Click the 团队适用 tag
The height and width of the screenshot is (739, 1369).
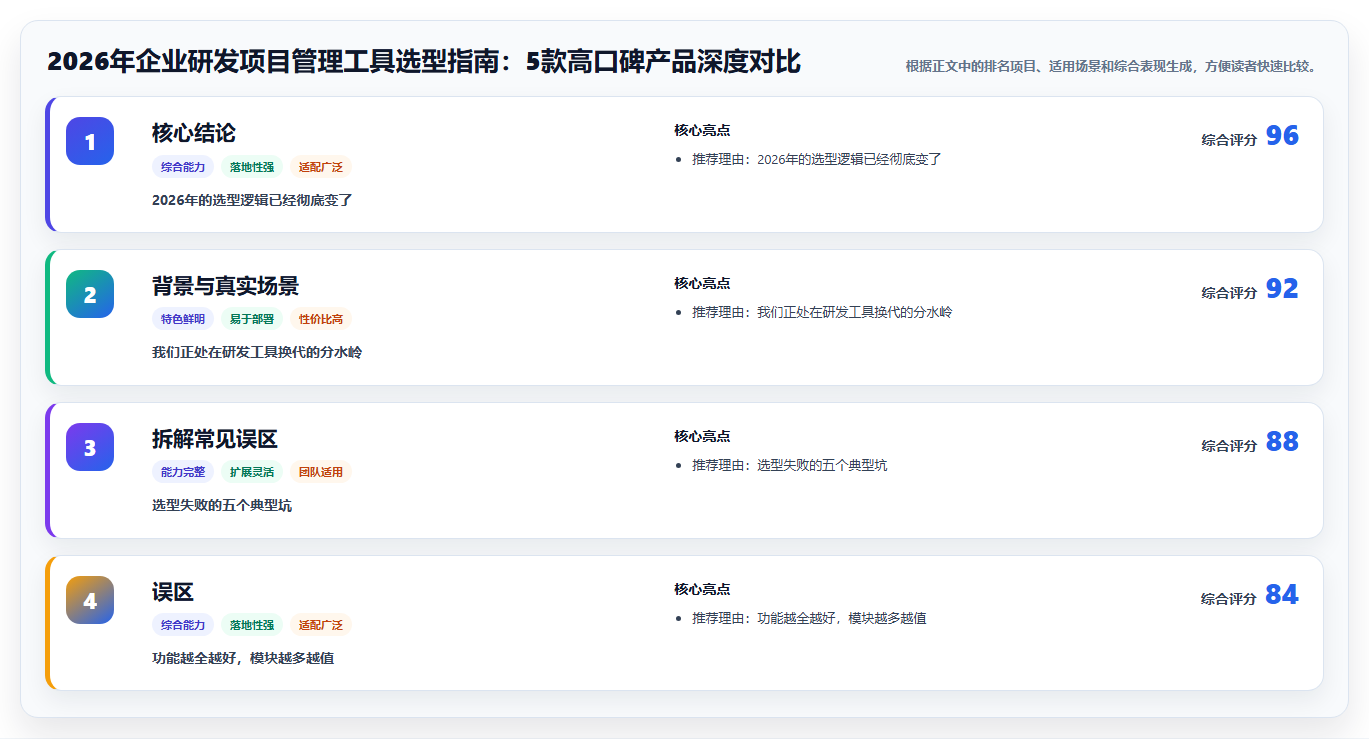pyautogui.click(x=321, y=472)
